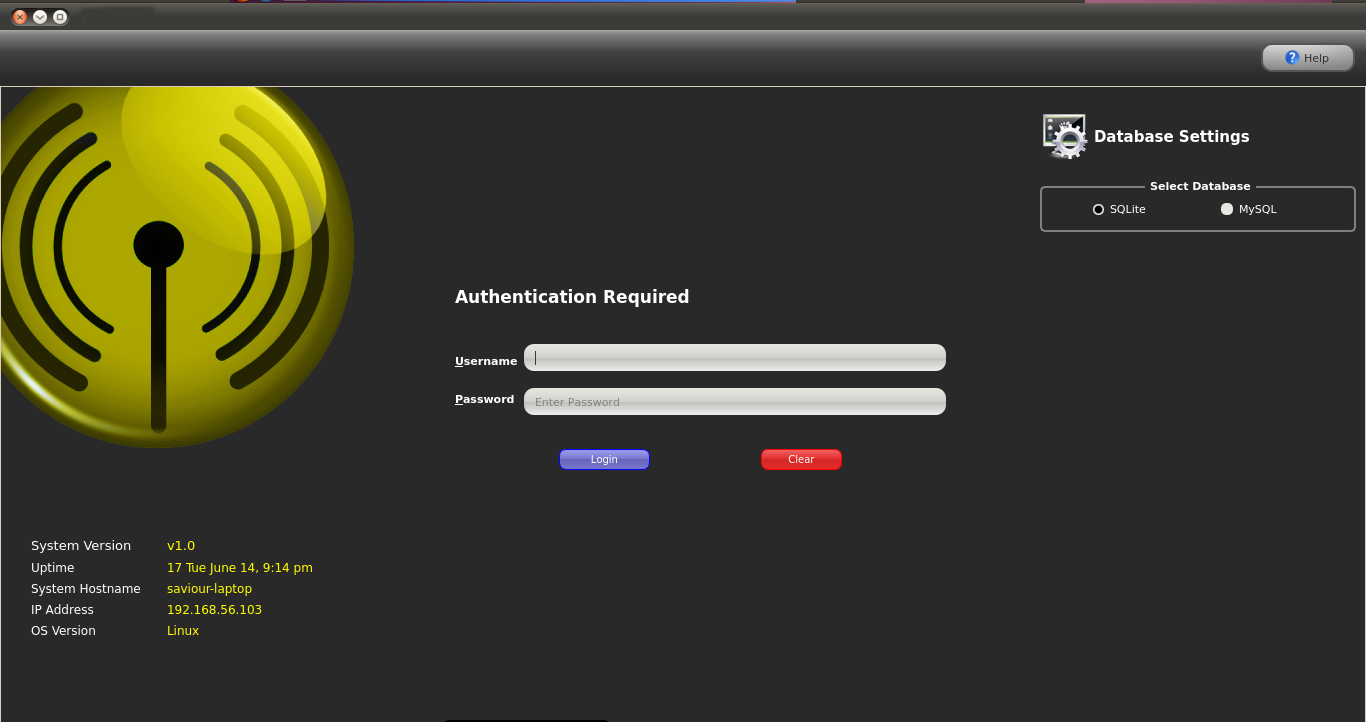Viewport: 1366px width, 722px height.
Task: Click the Select Database group label
Action: pyautogui.click(x=1199, y=187)
